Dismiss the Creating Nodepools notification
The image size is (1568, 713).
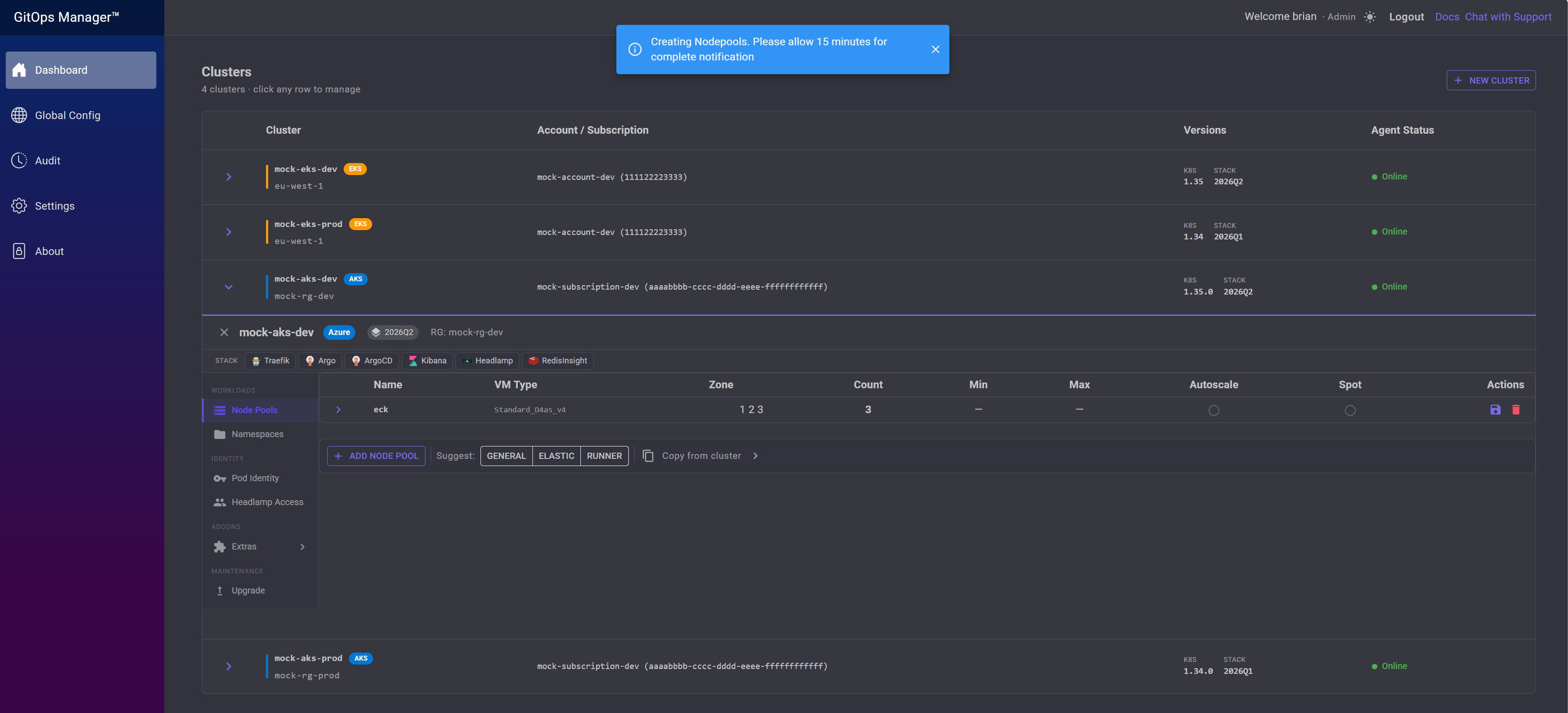pos(935,49)
